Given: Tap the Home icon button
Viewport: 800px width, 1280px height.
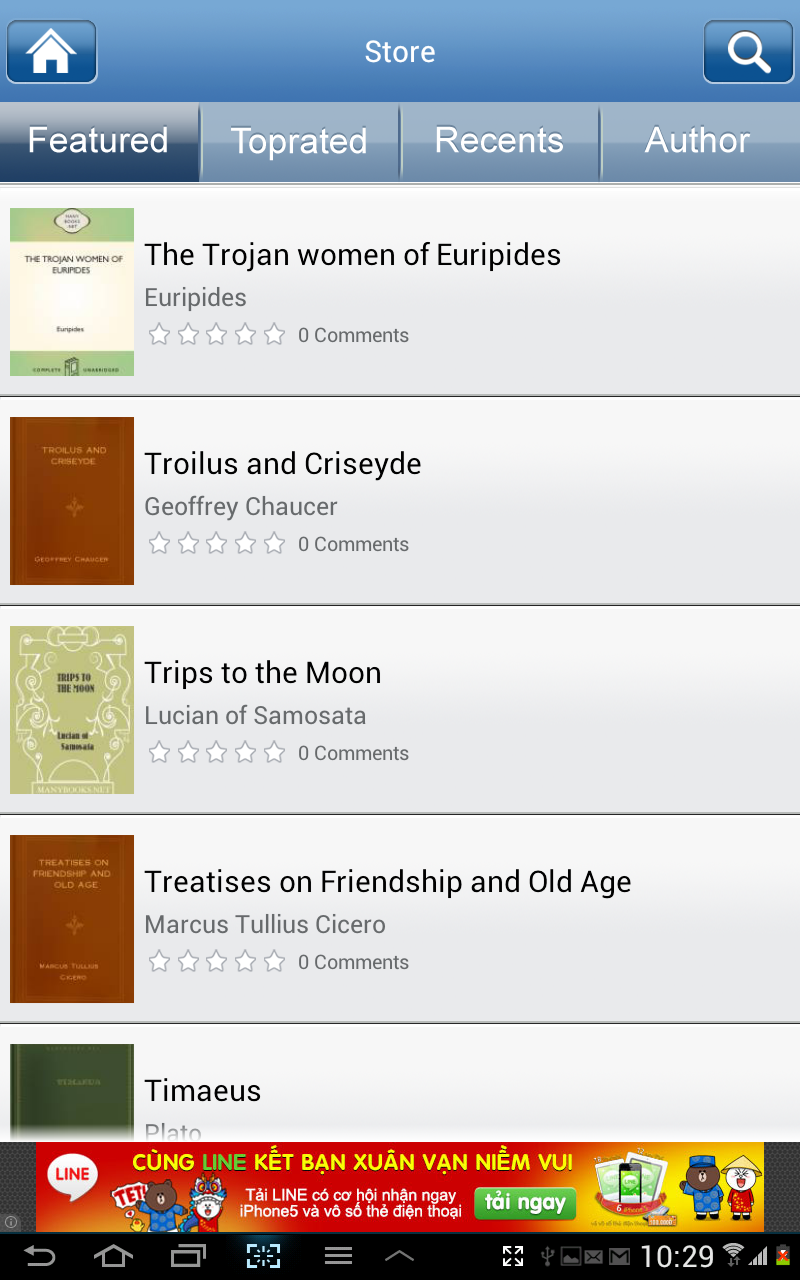Looking at the screenshot, I should 52,51.
